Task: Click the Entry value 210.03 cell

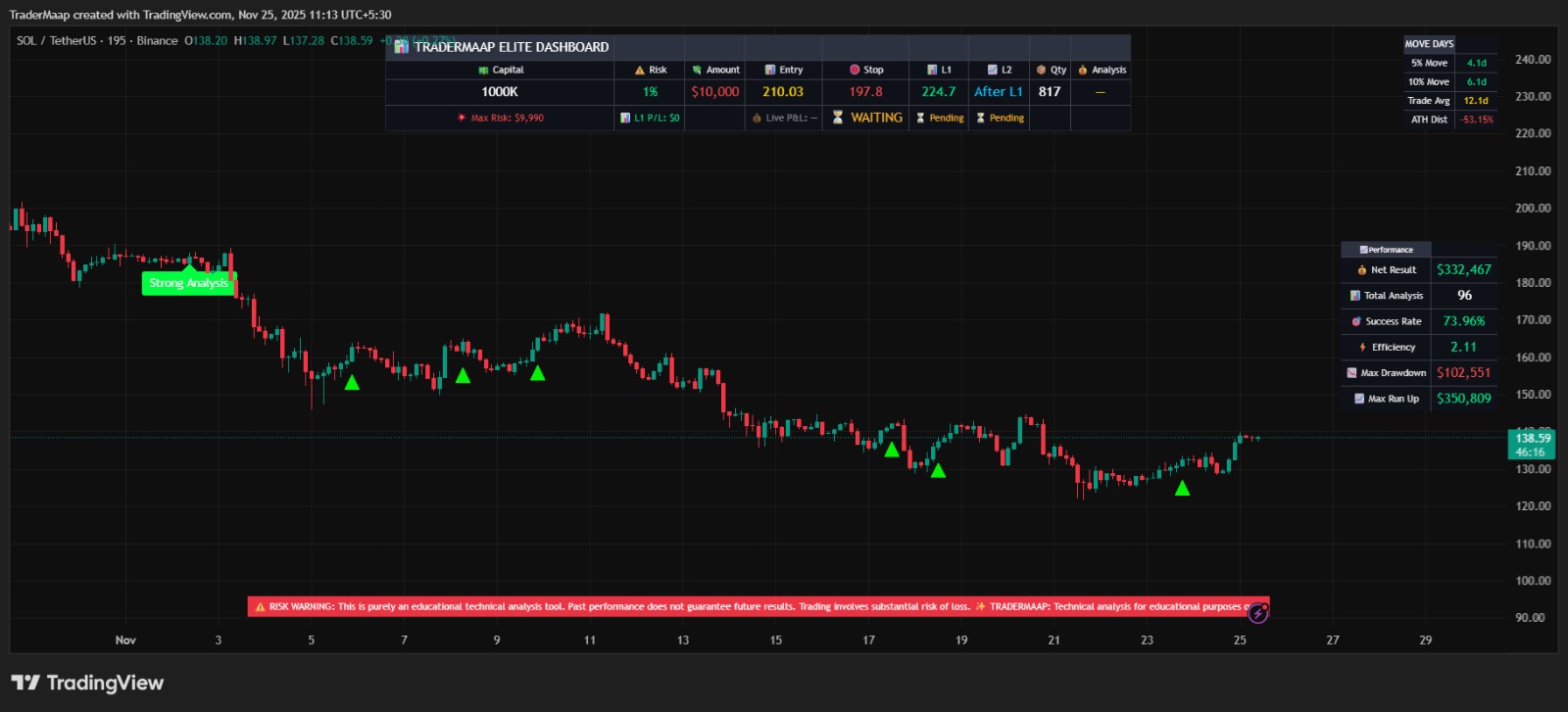Action: [x=782, y=92]
